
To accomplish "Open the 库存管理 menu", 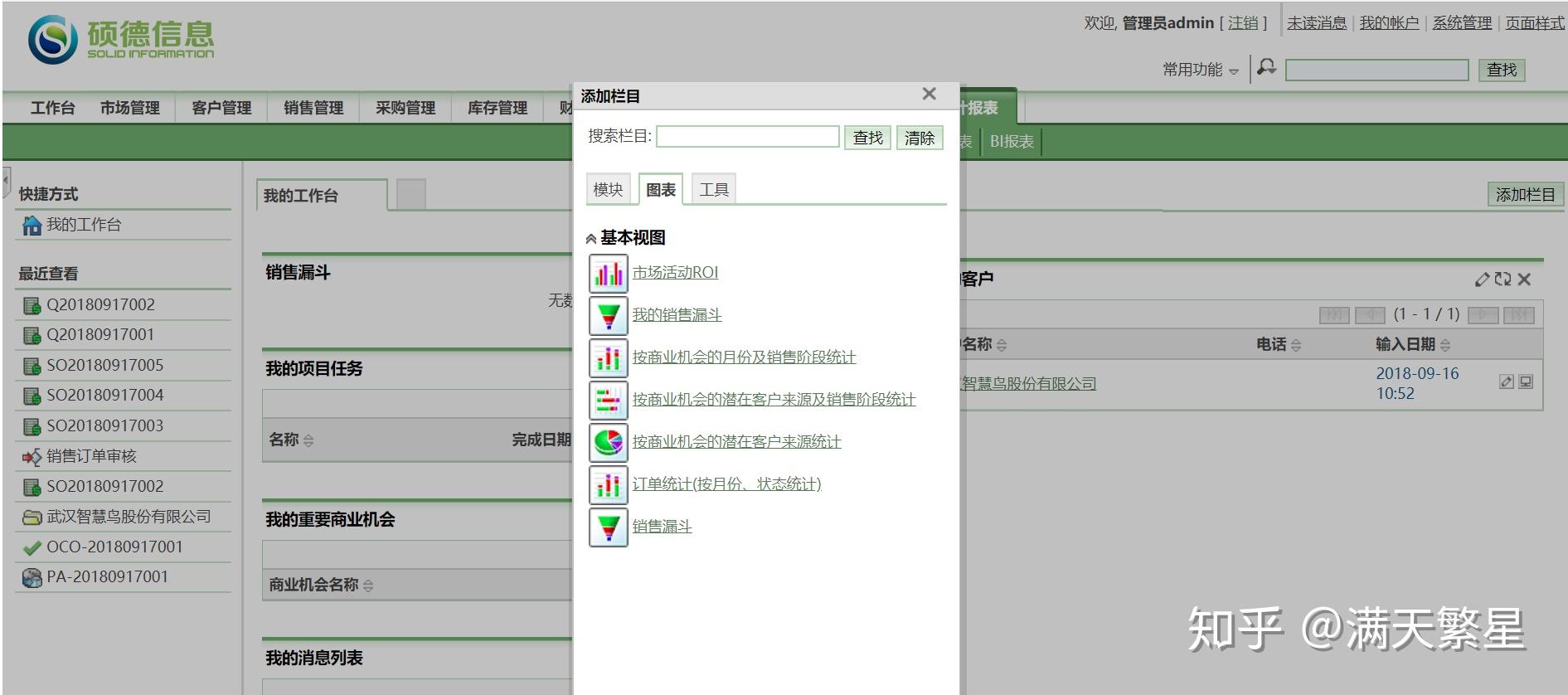I will pos(498,108).
